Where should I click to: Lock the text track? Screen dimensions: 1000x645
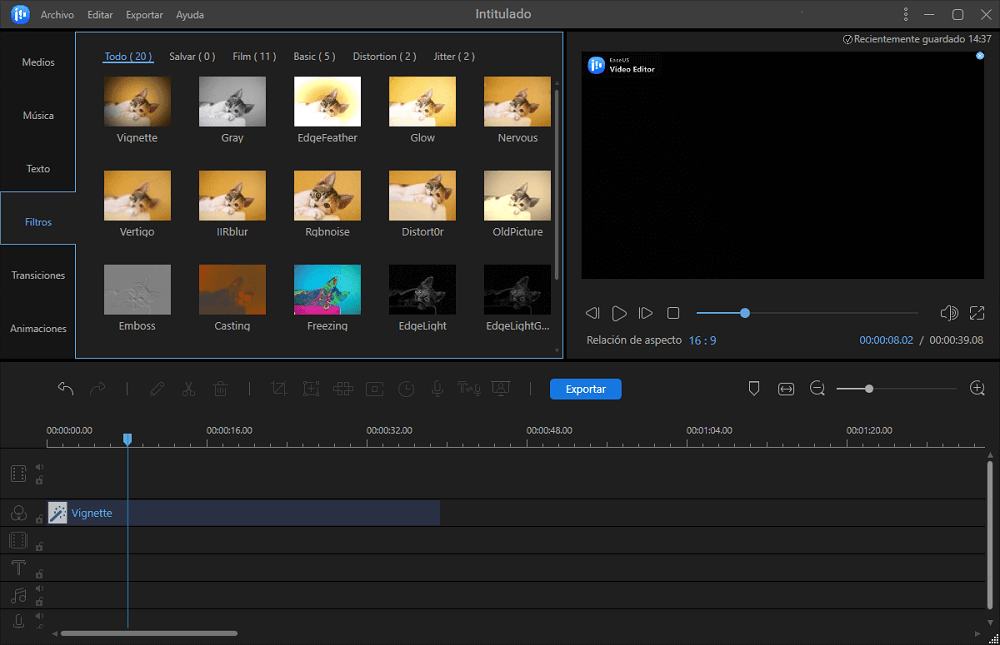pyautogui.click(x=40, y=574)
